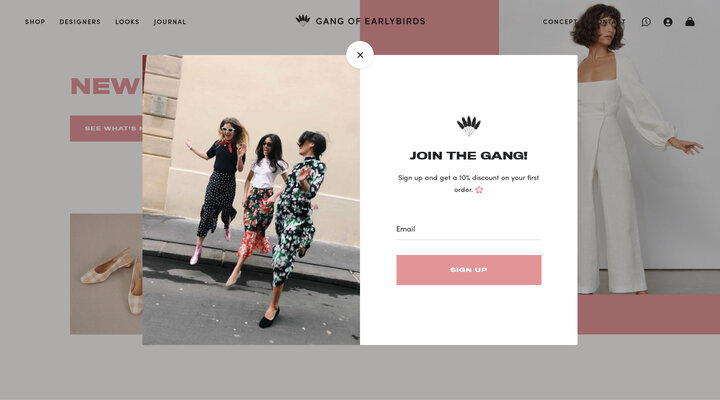Open the Designers menu
The width and height of the screenshot is (720, 400).
point(80,22)
